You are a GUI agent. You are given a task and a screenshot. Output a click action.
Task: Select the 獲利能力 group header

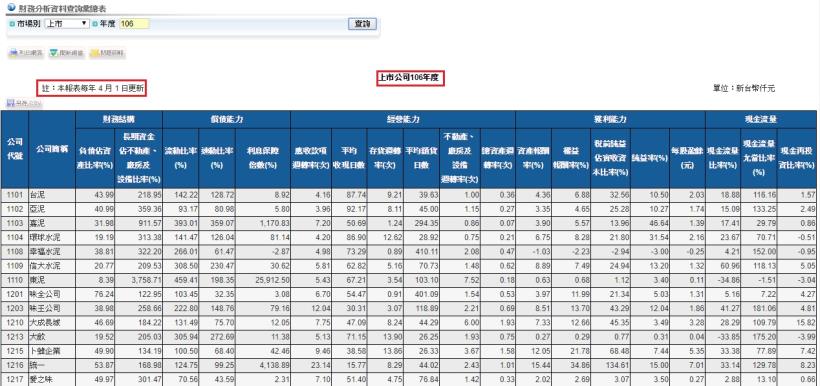tap(610, 119)
